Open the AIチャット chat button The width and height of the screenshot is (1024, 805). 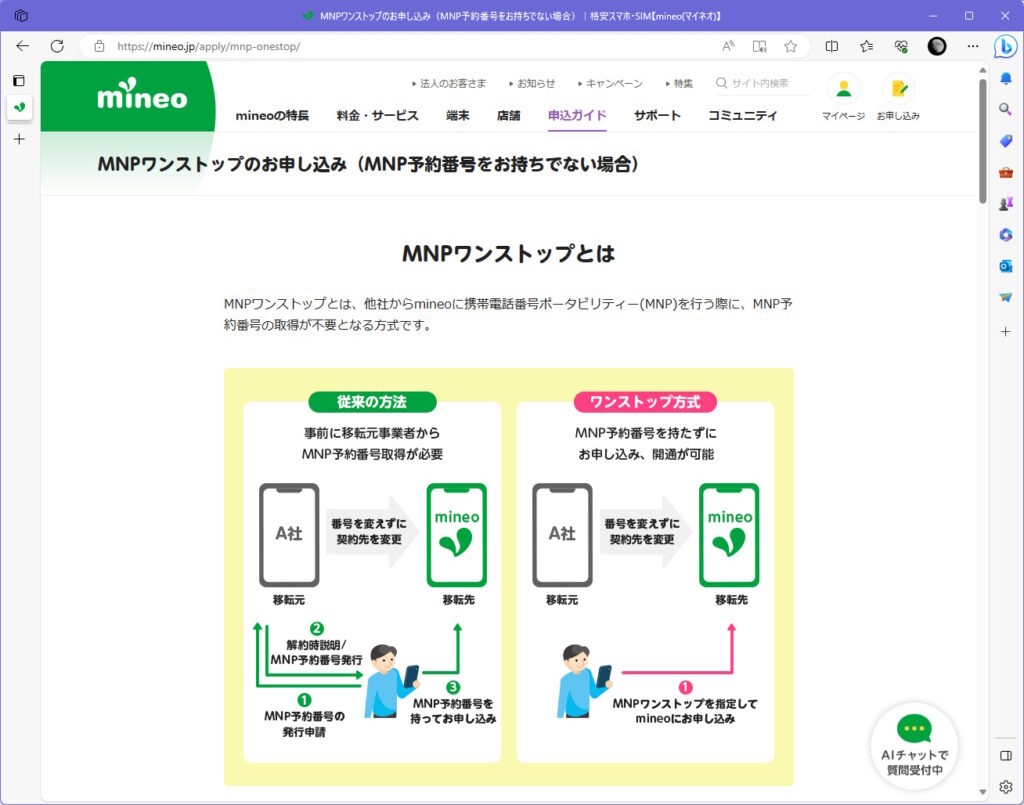tap(914, 746)
